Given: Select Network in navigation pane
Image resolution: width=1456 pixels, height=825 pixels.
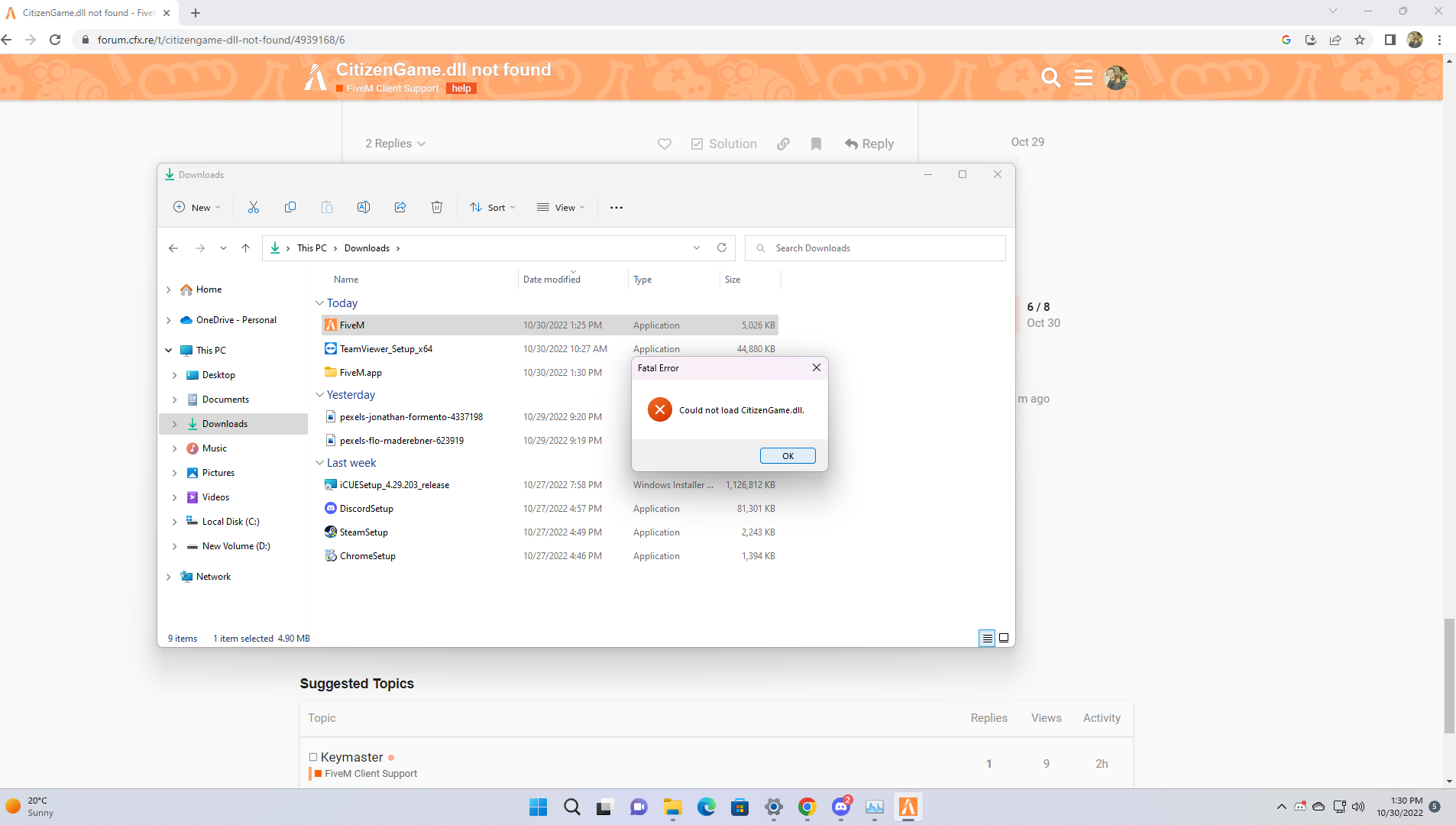Looking at the screenshot, I should click(213, 577).
